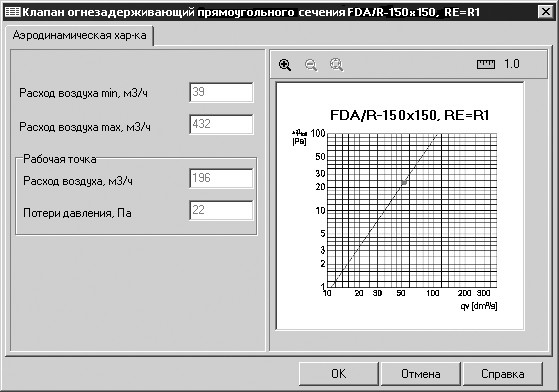The image size is (559, 392).
Task: Select the Аэродинамическая хар-ка tab
Action: click(80, 35)
